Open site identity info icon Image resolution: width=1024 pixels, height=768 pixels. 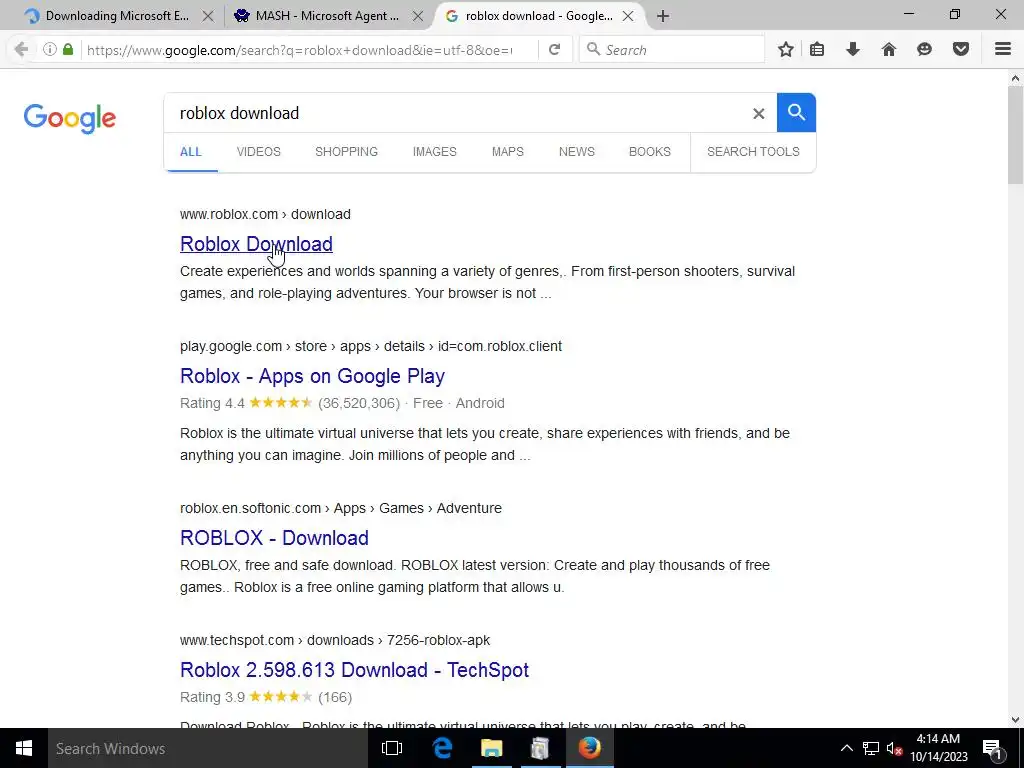(x=50, y=50)
